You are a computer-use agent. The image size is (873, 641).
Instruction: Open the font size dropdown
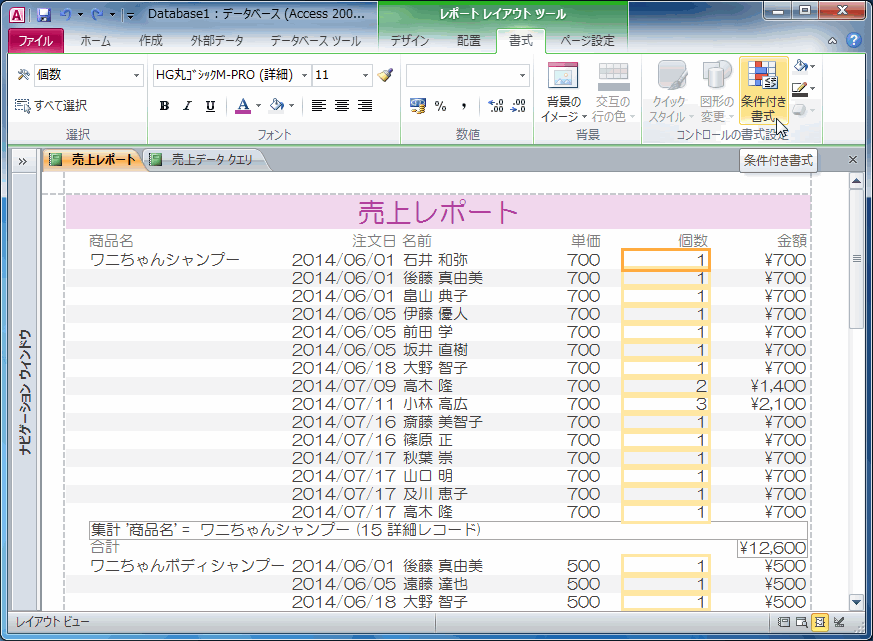[365, 76]
